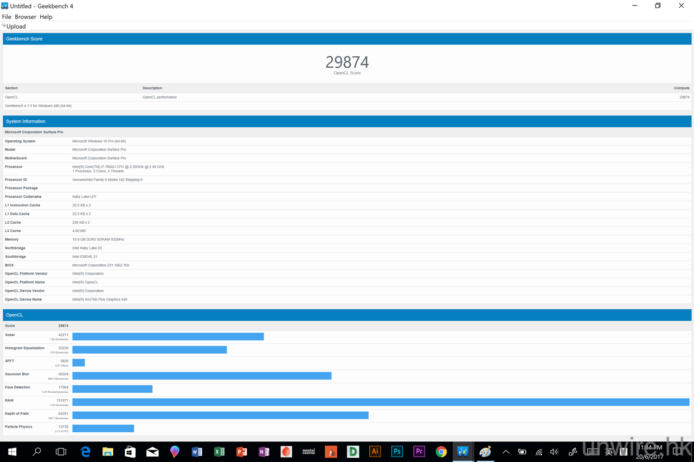Image resolution: width=694 pixels, height=462 pixels.
Task: Click the taskbar search magnifier icon
Action: [37, 452]
